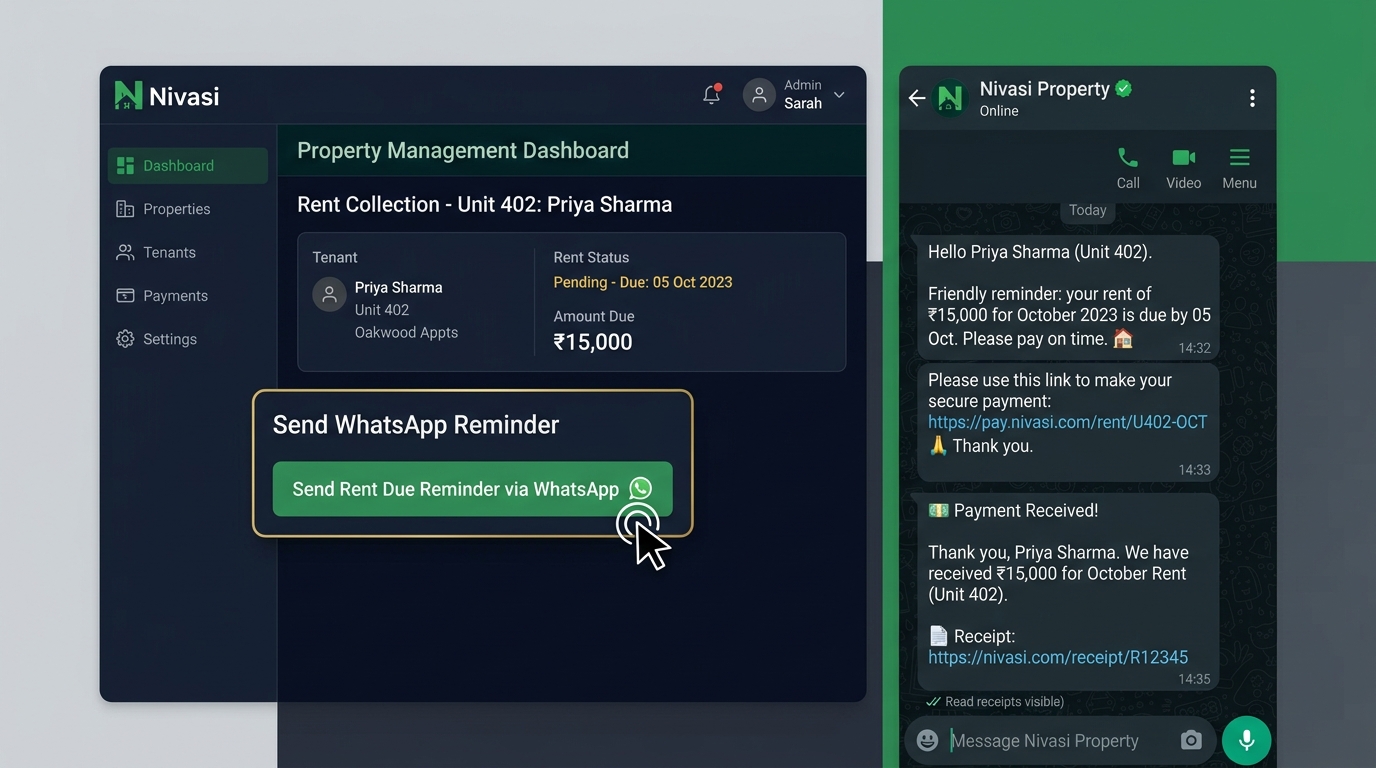Click the Admin Sarah avatar icon
The width and height of the screenshot is (1376, 768).
[759, 95]
